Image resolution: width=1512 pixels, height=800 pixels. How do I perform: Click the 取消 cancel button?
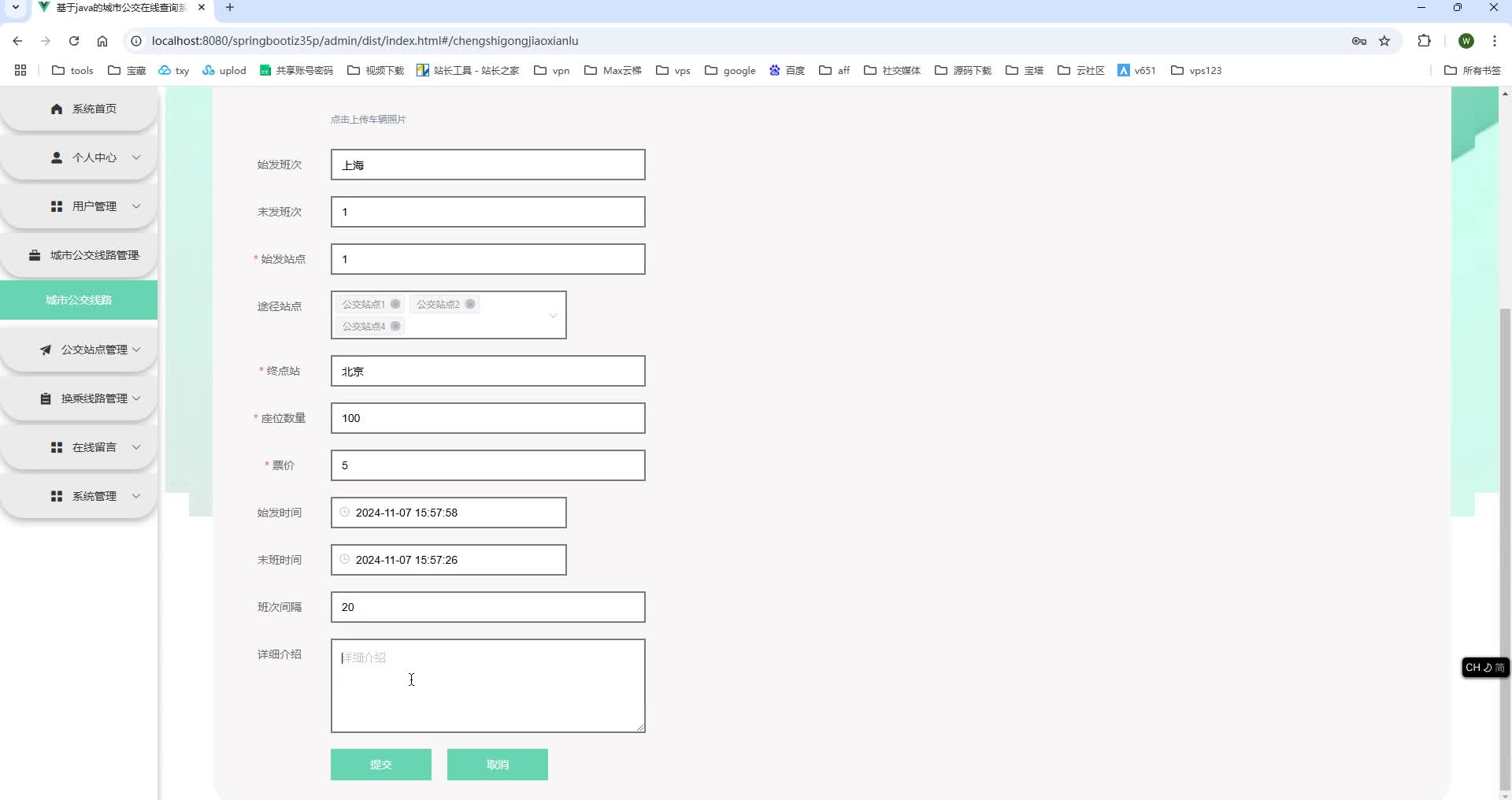click(498, 765)
